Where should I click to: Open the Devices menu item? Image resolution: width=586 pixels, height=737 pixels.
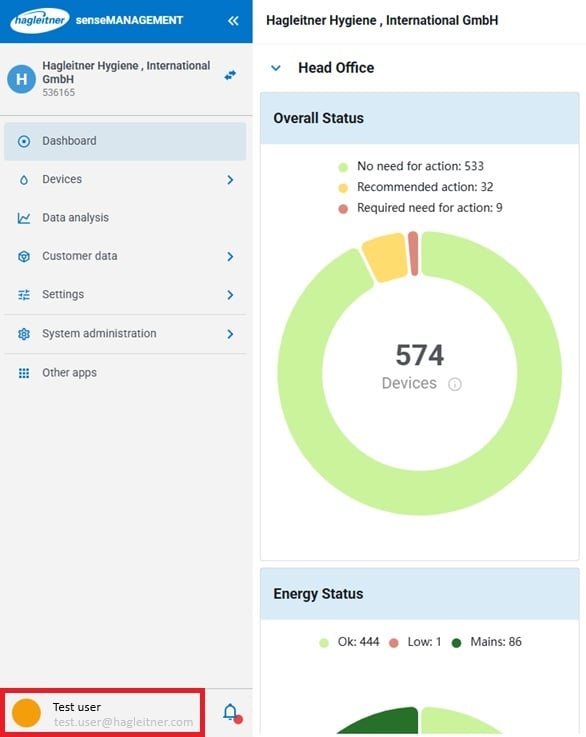coord(125,180)
